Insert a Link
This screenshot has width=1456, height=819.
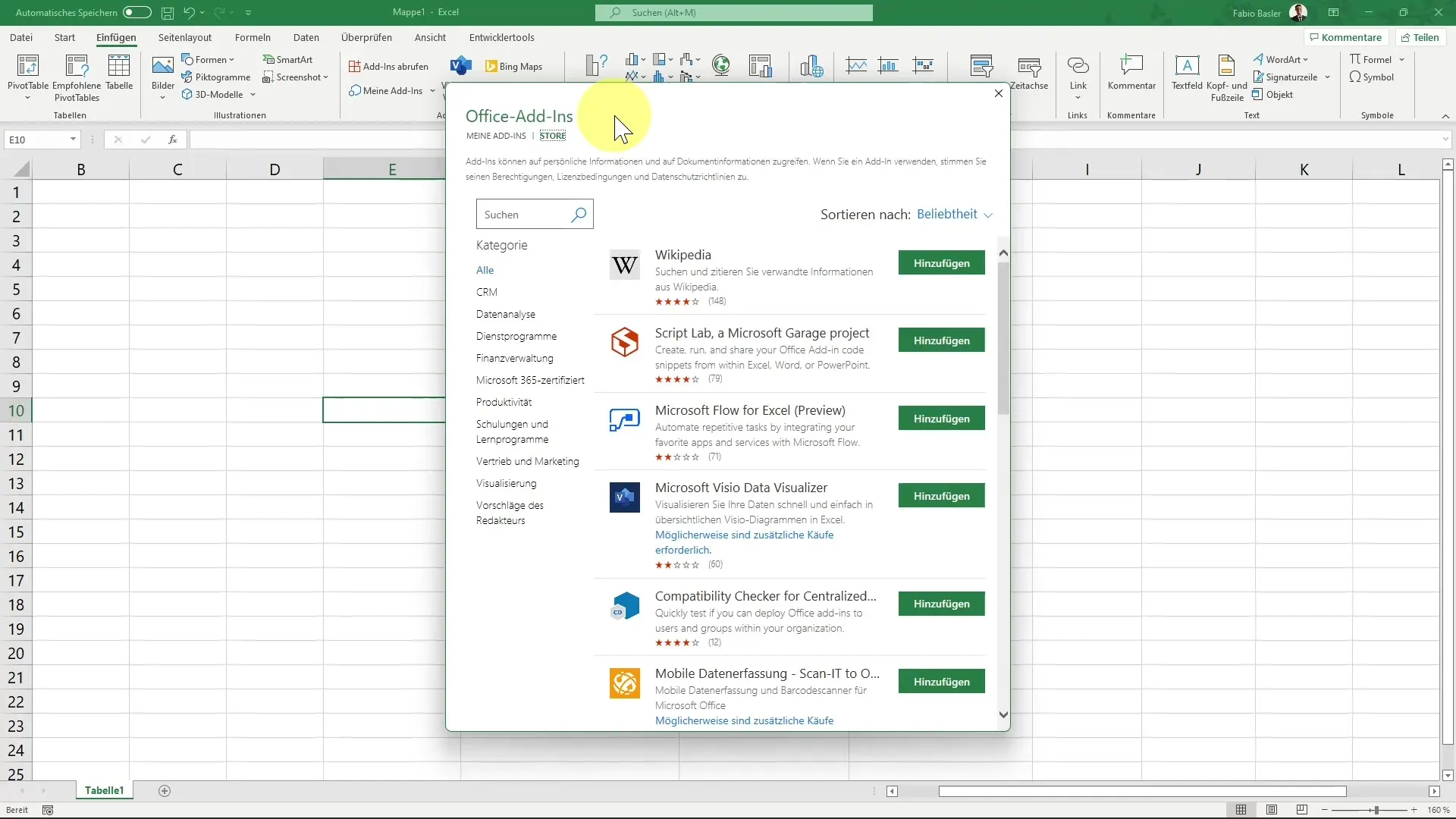(x=1078, y=77)
